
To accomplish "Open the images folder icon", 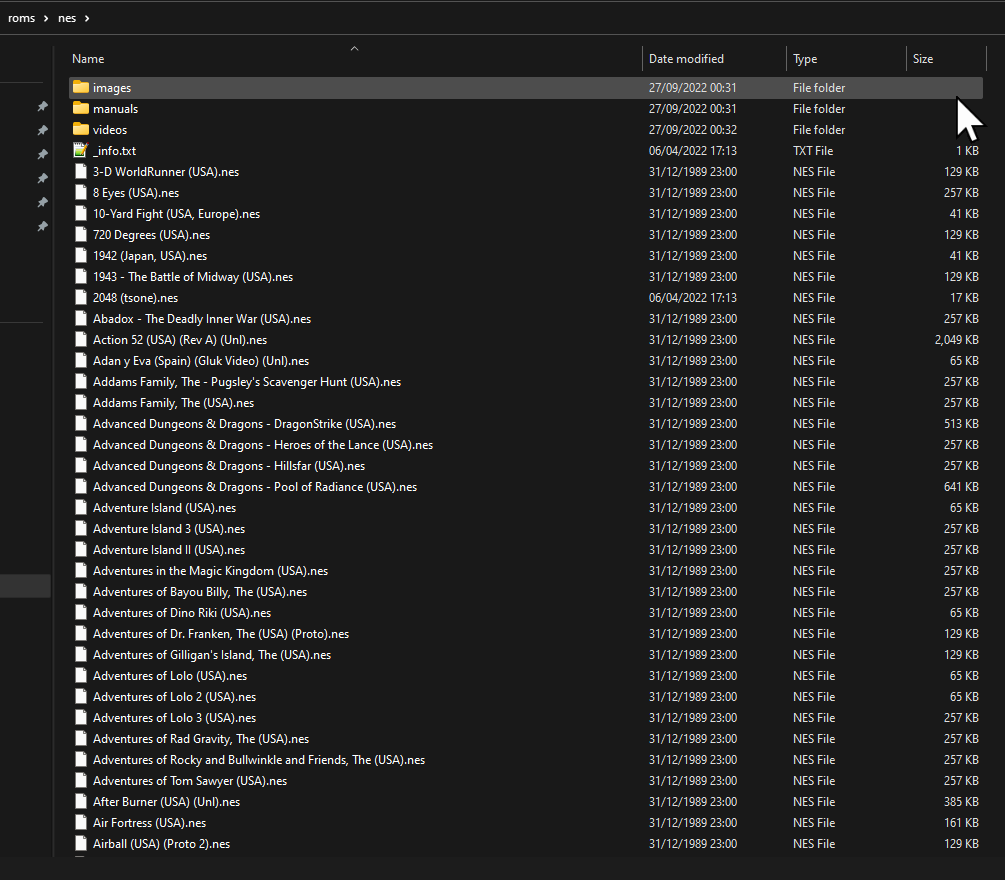I will 81,87.
